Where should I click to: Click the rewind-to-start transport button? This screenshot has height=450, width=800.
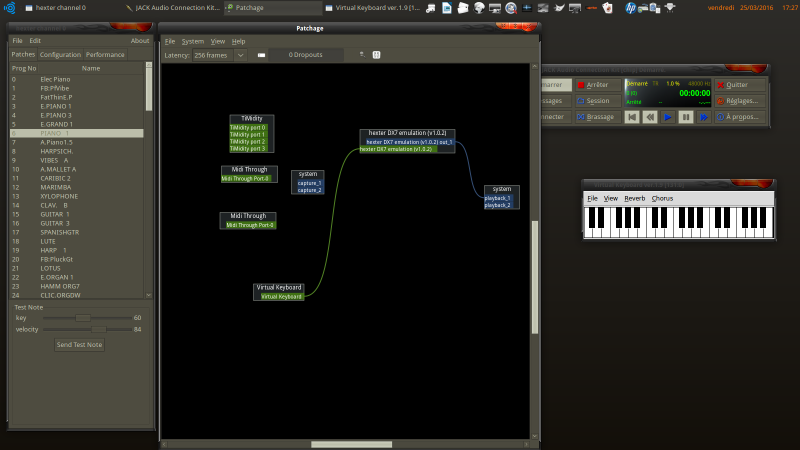[x=631, y=117]
